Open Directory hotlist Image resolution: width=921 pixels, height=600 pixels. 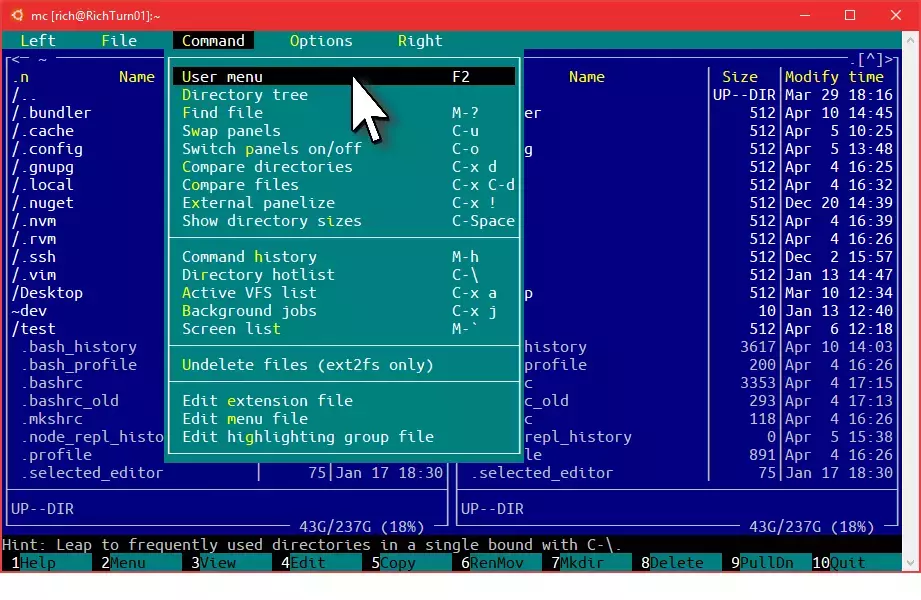(344, 274)
